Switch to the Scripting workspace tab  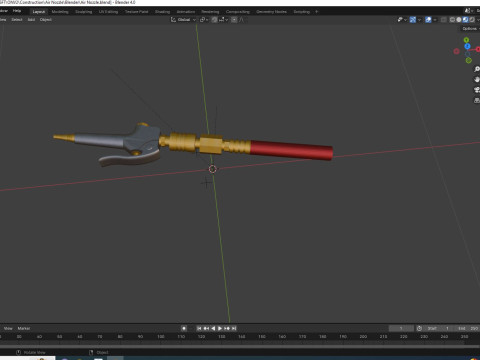pos(302,12)
